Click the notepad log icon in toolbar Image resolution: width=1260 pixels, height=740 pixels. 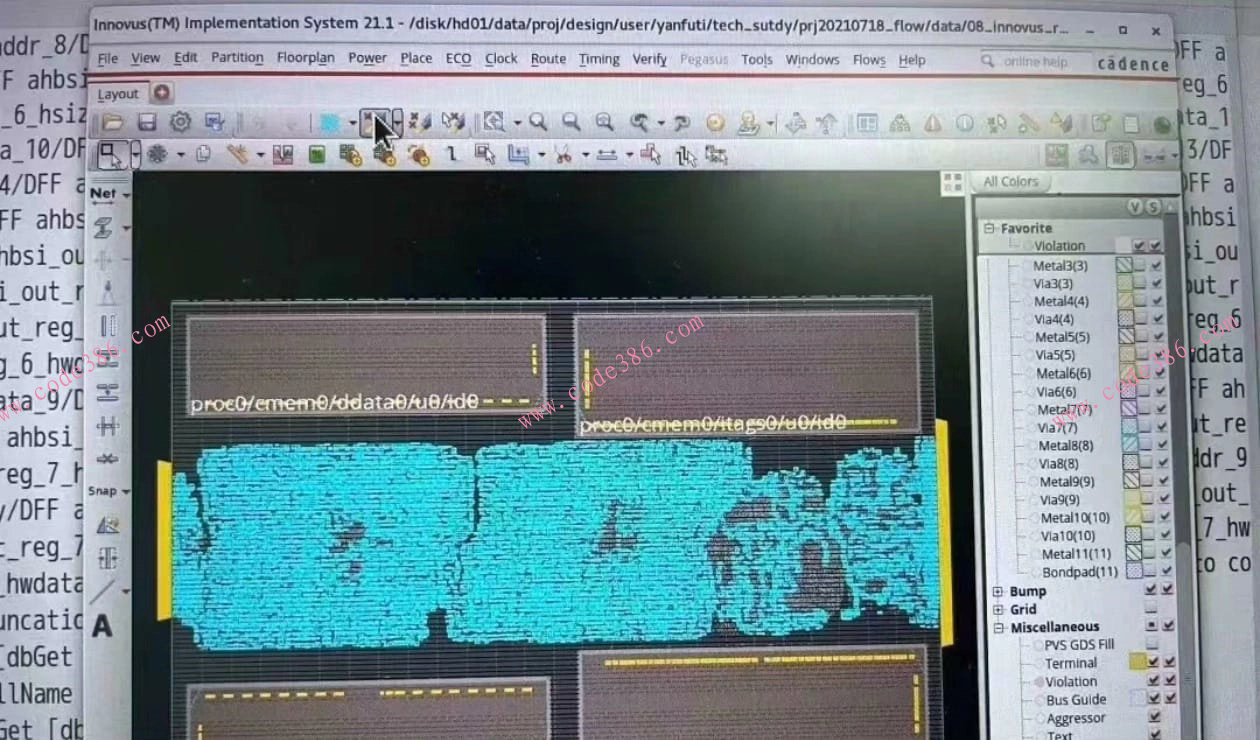pos(1131,125)
